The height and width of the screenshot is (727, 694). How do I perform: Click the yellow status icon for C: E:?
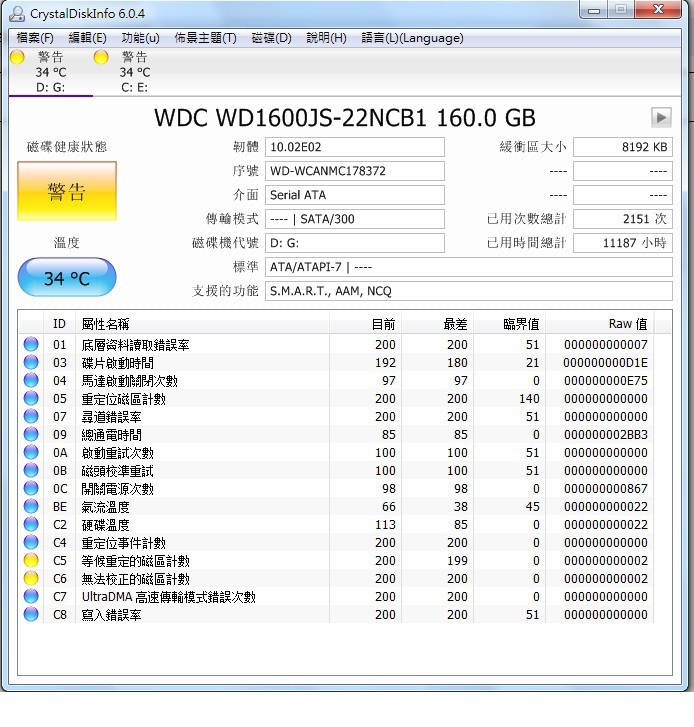101,57
